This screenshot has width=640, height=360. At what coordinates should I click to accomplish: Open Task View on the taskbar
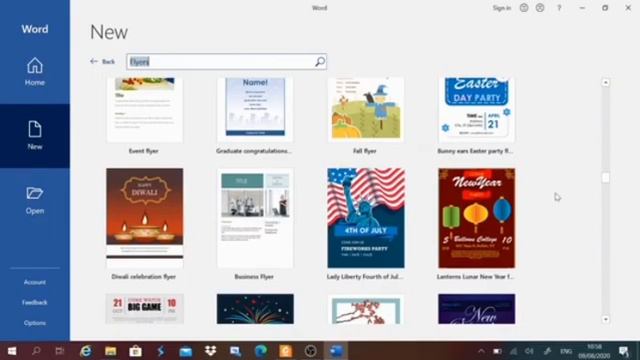point(60,351)
